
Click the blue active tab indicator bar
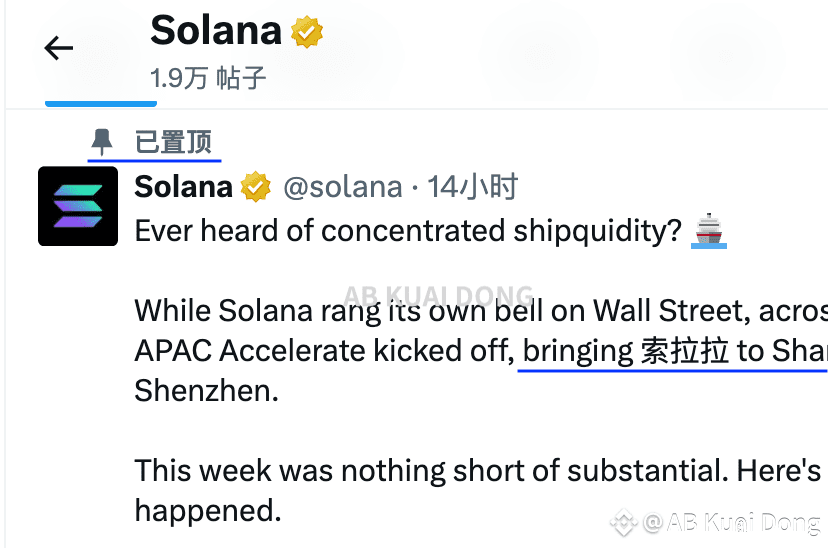[x=101, y=102]
